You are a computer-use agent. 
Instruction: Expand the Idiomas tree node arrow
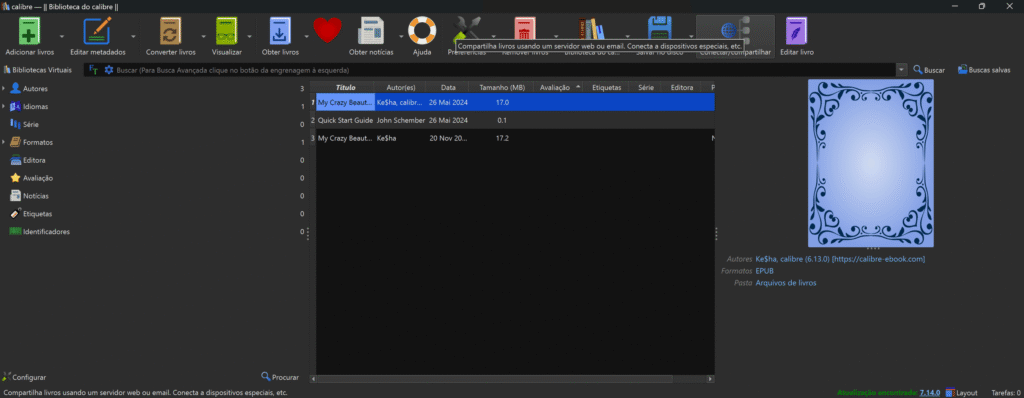(x=4, y=107)
